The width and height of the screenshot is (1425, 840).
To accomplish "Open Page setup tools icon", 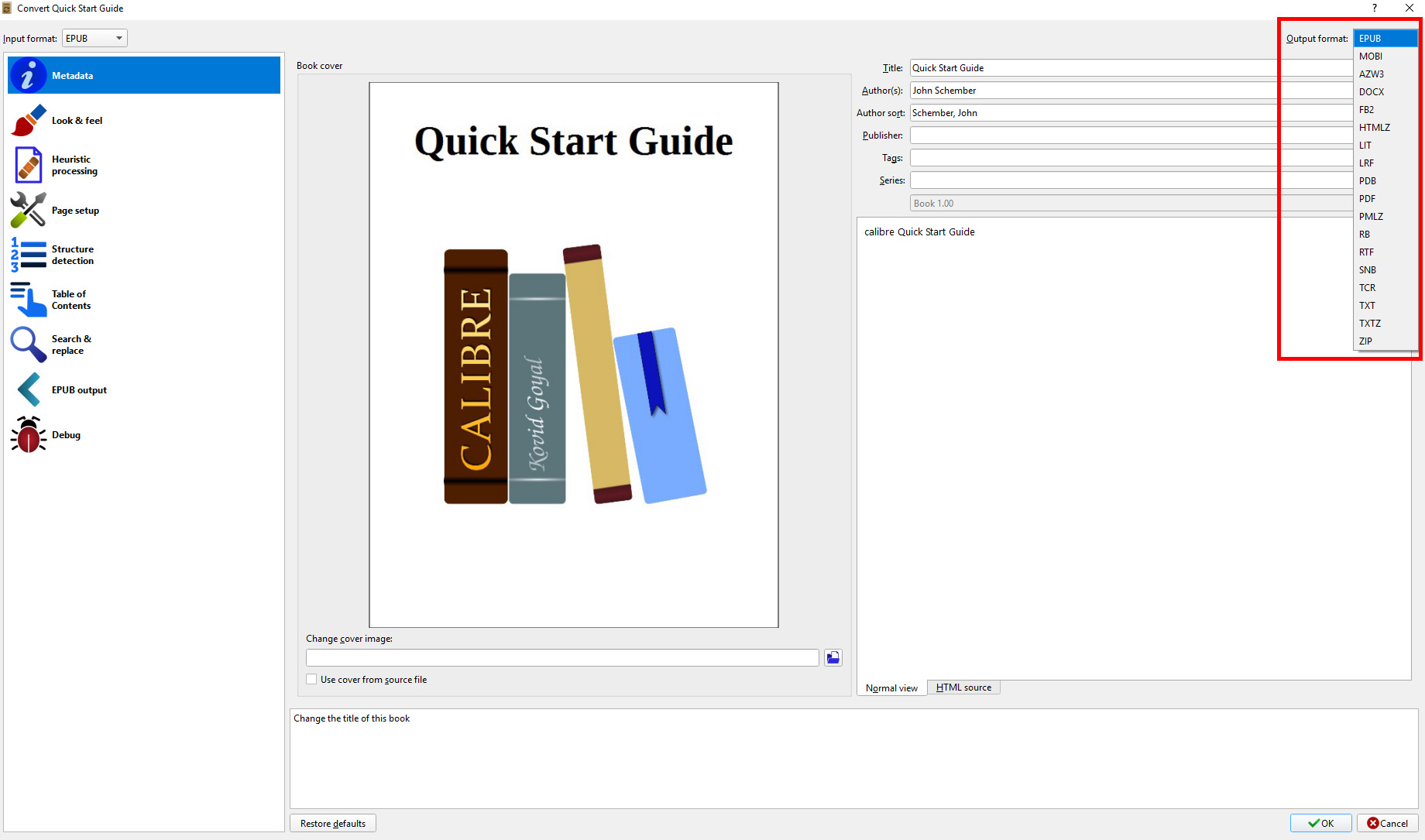I will [x=29, y=210].
